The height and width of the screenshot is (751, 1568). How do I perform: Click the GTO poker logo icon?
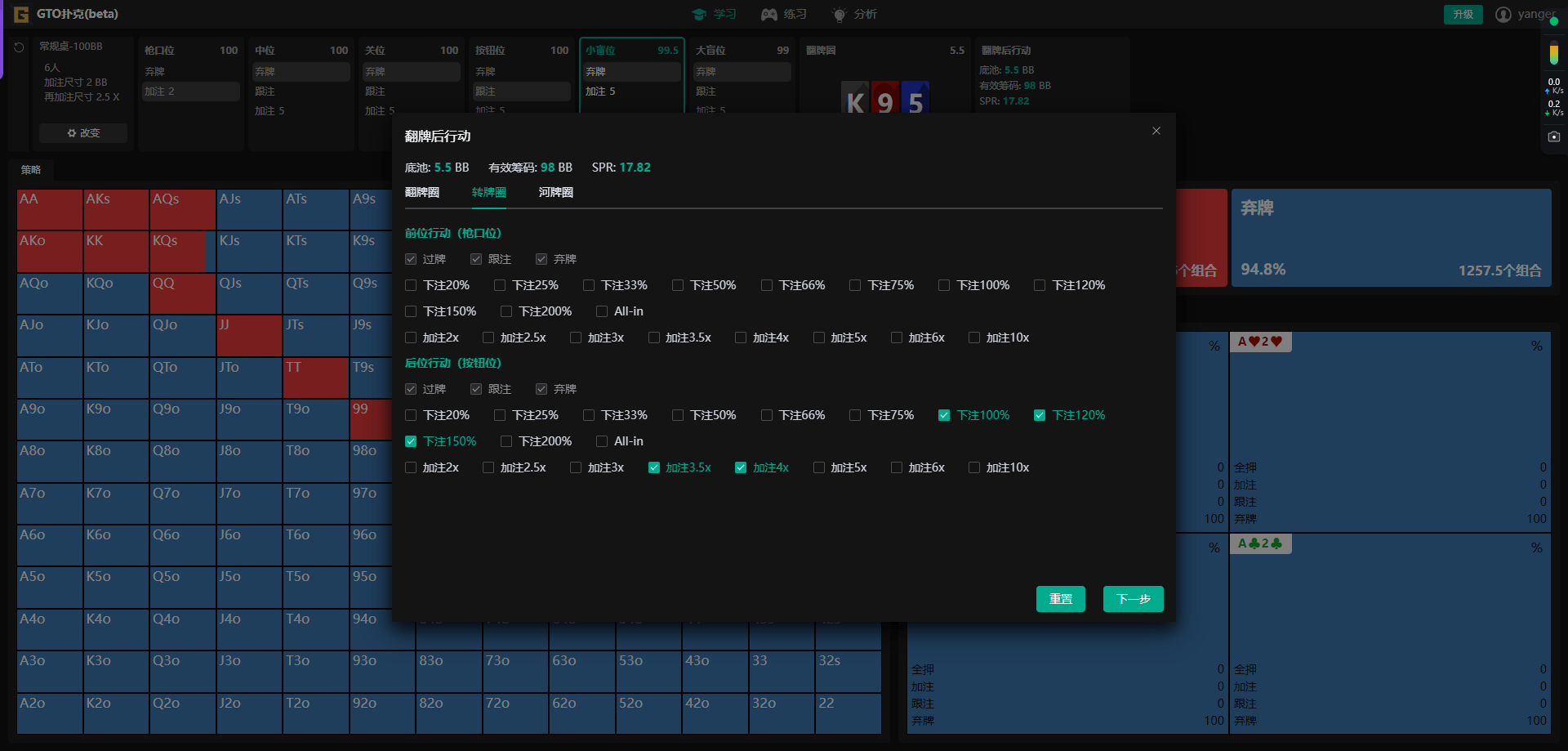click(x=21, y=14)
